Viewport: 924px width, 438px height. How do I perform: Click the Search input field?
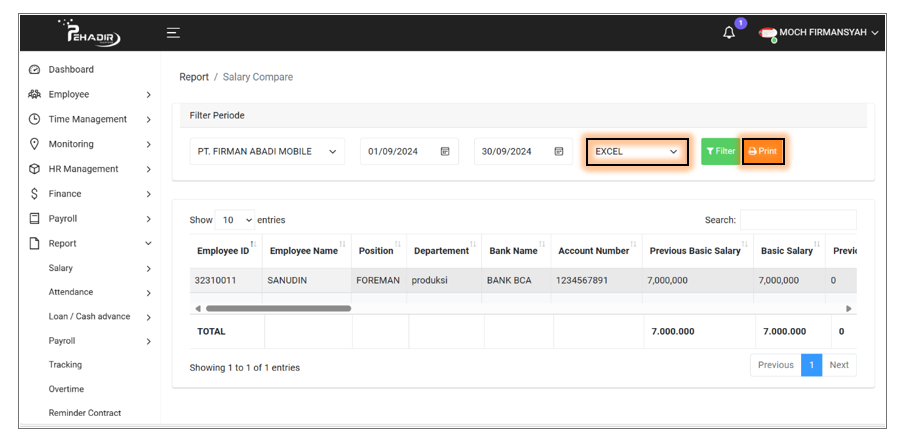[x=797, y=220]
